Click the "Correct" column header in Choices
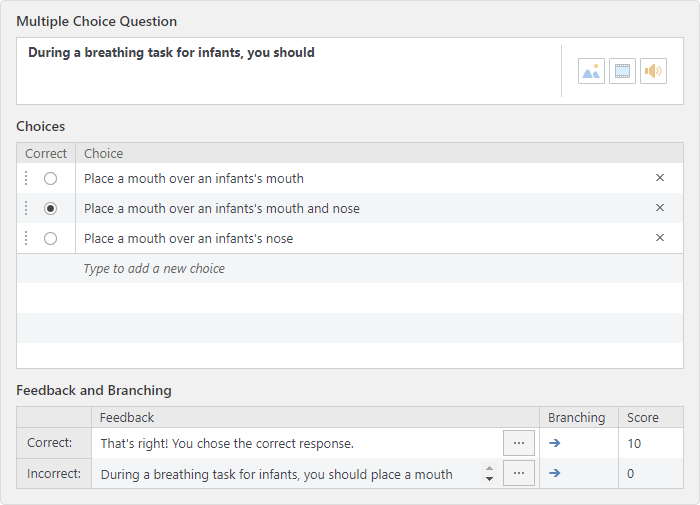Viewport: 700px width, 505px height. click(x=46, y=154)
